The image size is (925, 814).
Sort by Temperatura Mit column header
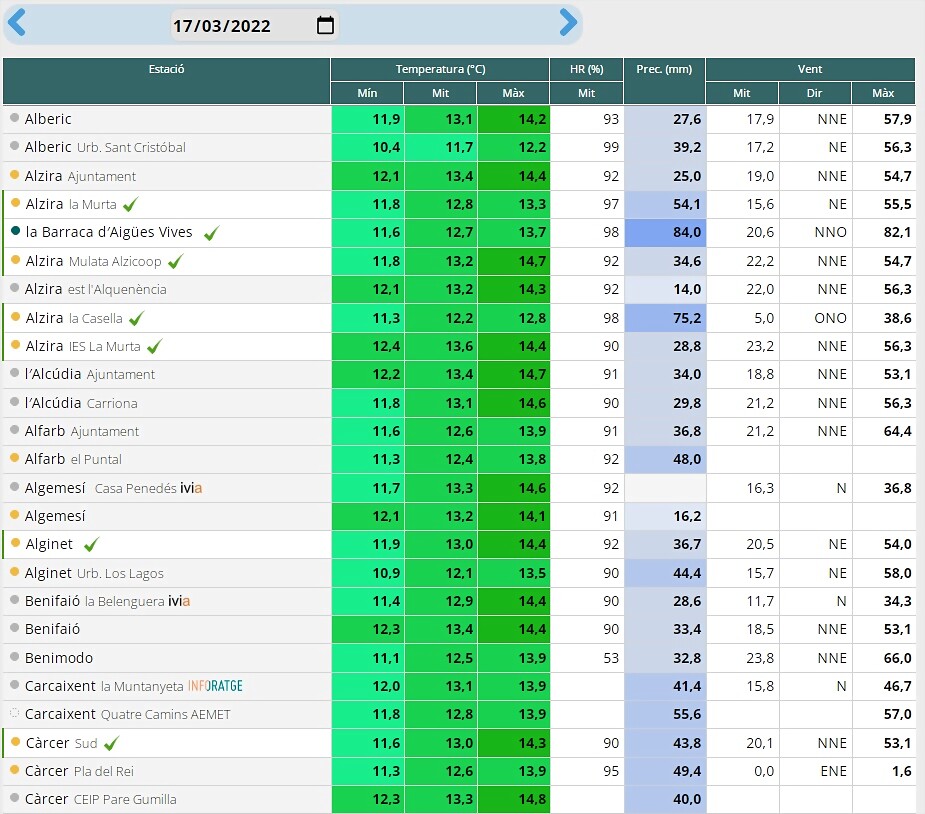(440, 93)
